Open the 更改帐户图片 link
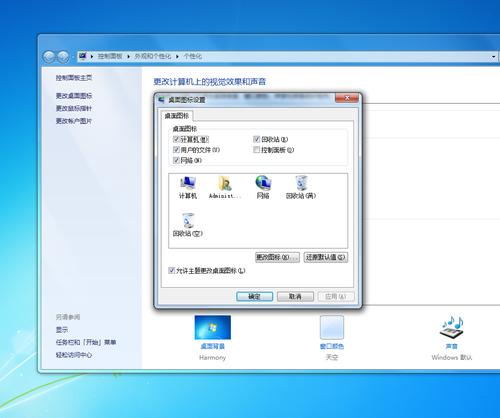 (x=74, y=121)
